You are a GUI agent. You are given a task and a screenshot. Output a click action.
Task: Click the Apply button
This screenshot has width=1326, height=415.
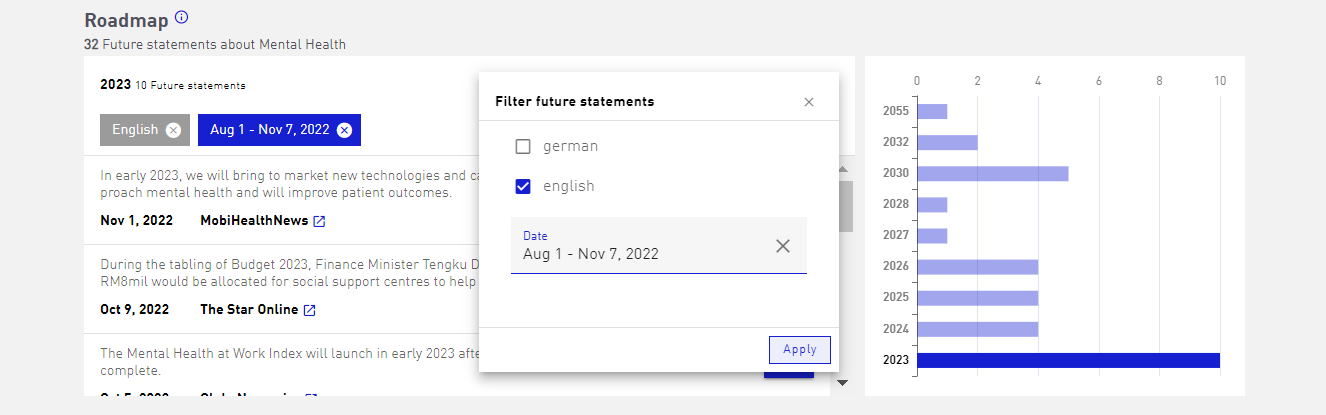(x=800, y=350)
